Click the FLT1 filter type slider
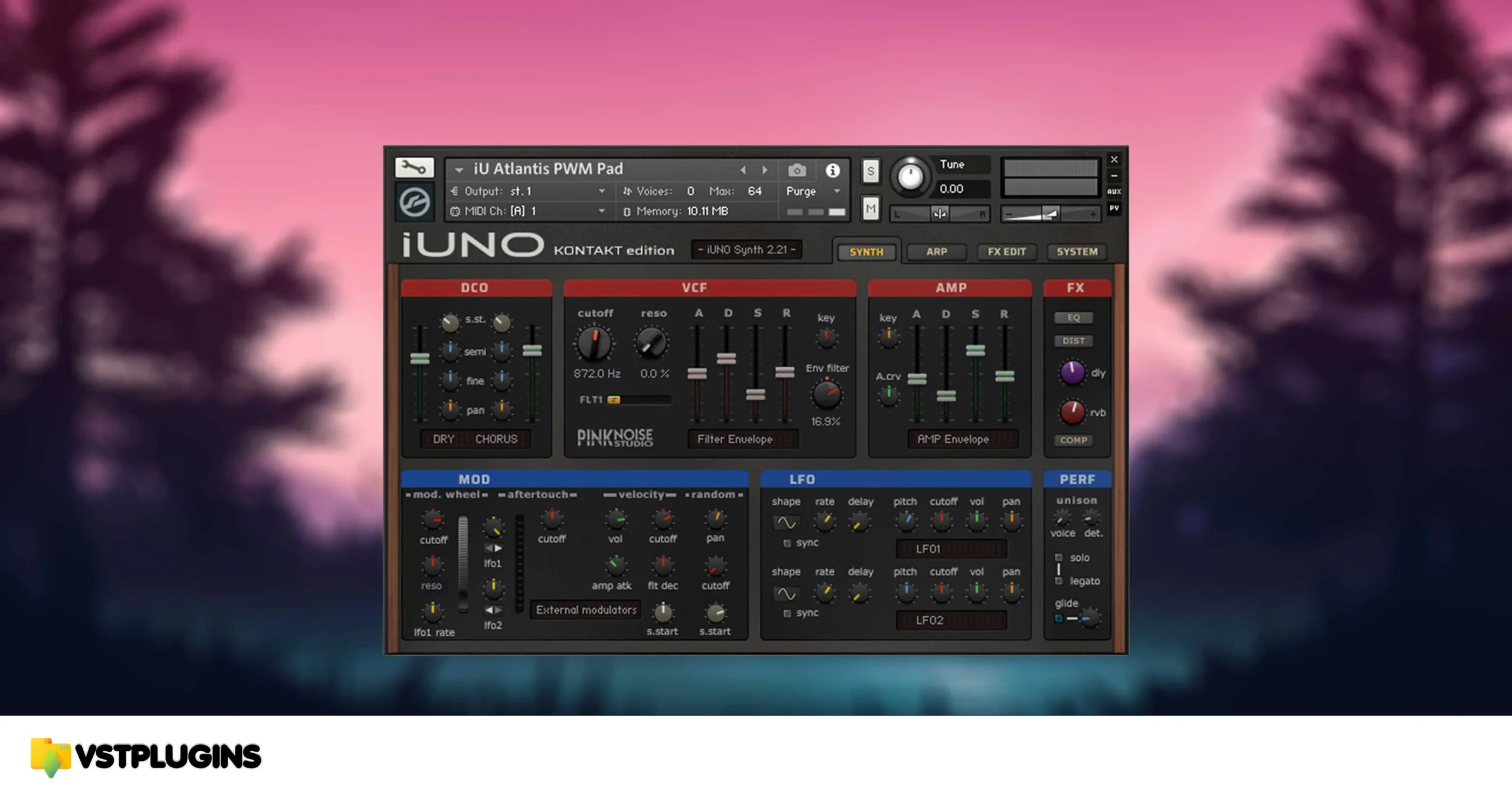Image resolution: width=1512 pixels, height=801 pixels. 640,400
